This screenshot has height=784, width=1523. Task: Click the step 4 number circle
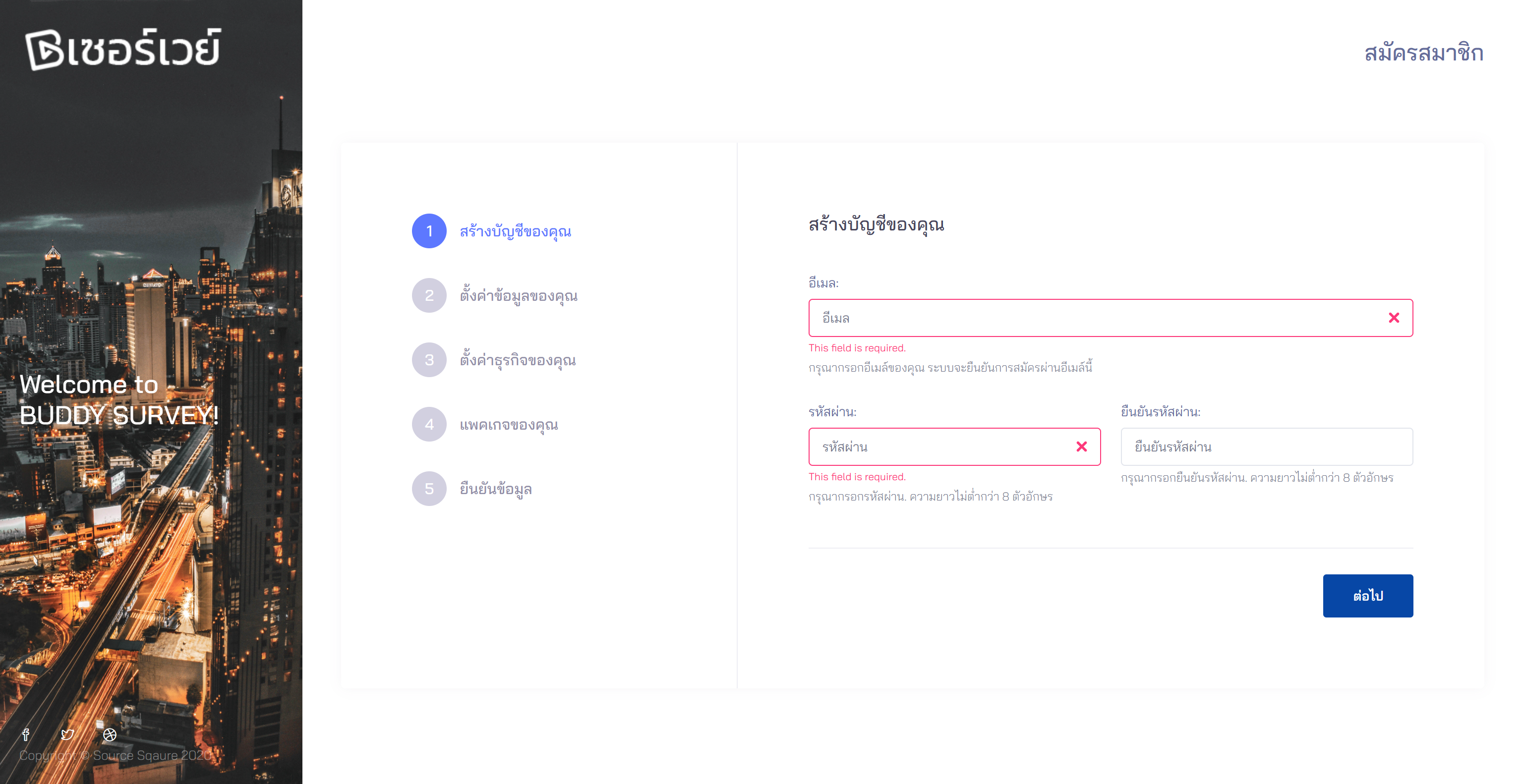429,424
